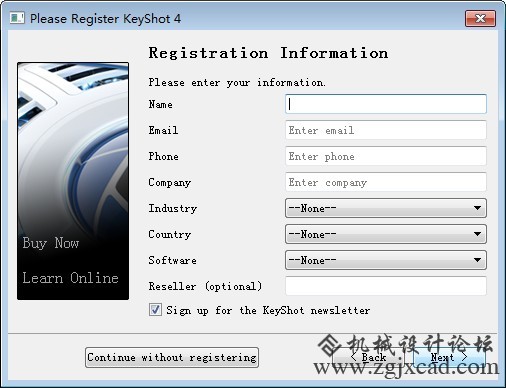Click the Enter email field
The height and width of the screenshot is (388, 506).
click(x=386, y=130)
